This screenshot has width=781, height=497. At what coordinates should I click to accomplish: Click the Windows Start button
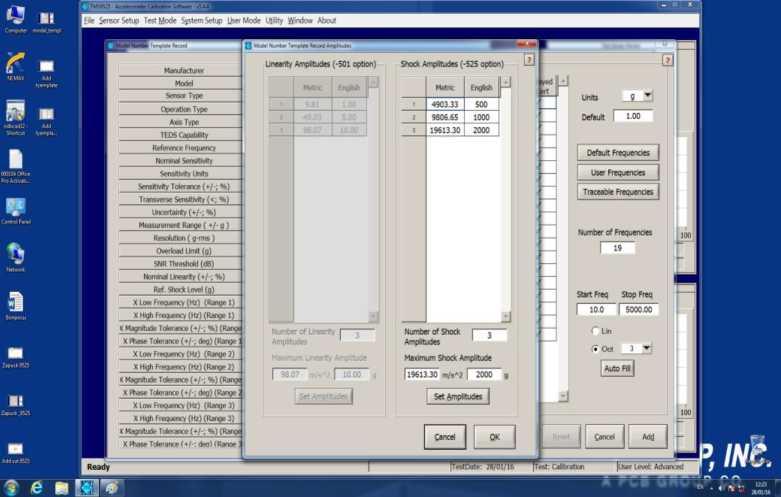coord(11,487)
